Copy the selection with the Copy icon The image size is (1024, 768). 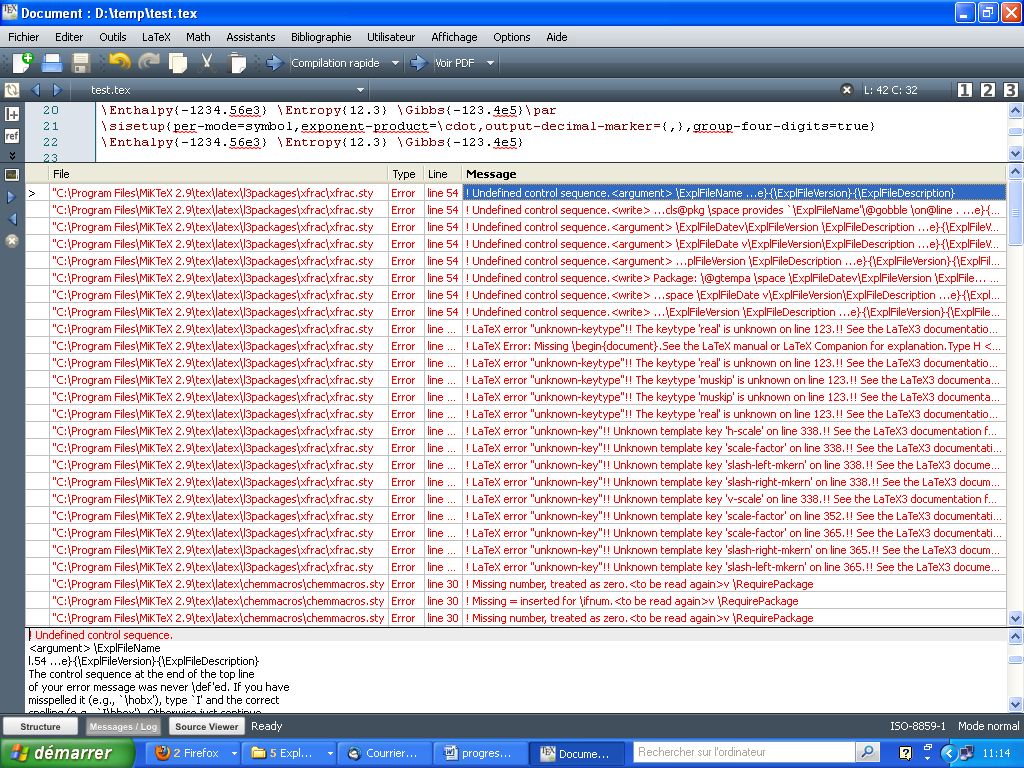pos(178,63)
